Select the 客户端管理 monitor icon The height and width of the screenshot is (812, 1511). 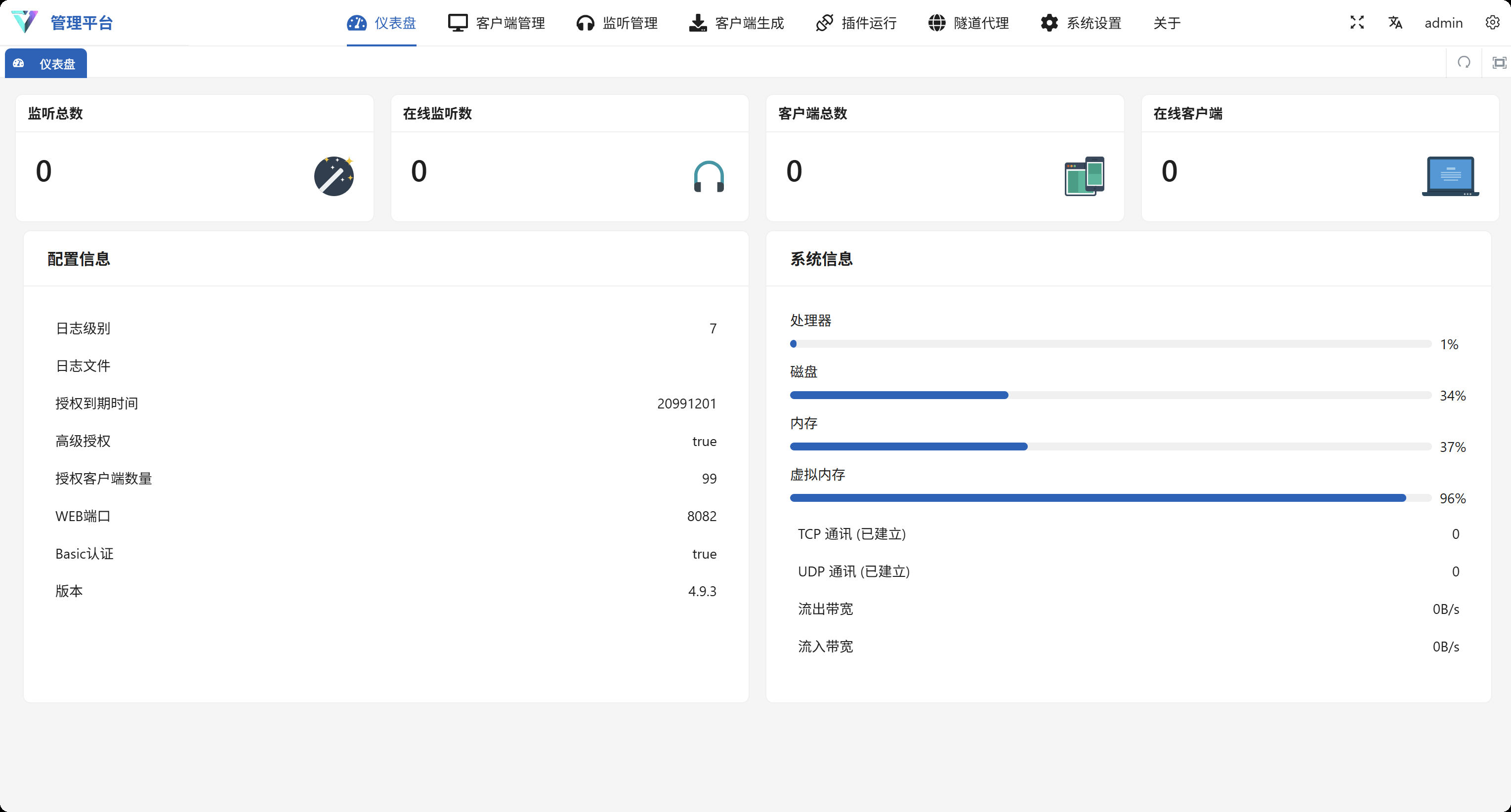[457, 22]
